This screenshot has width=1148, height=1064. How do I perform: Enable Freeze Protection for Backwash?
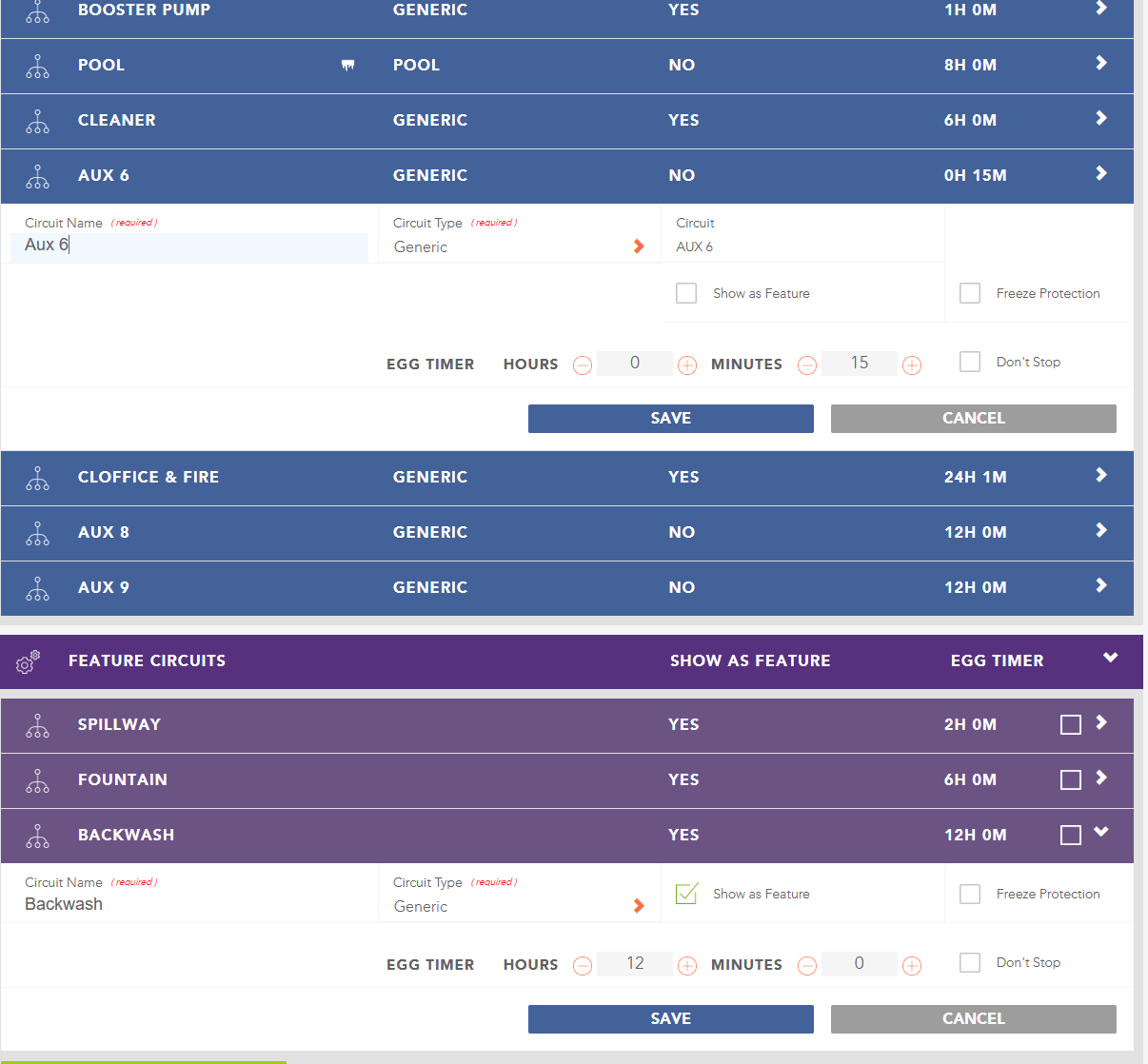[x=970, y=894]
